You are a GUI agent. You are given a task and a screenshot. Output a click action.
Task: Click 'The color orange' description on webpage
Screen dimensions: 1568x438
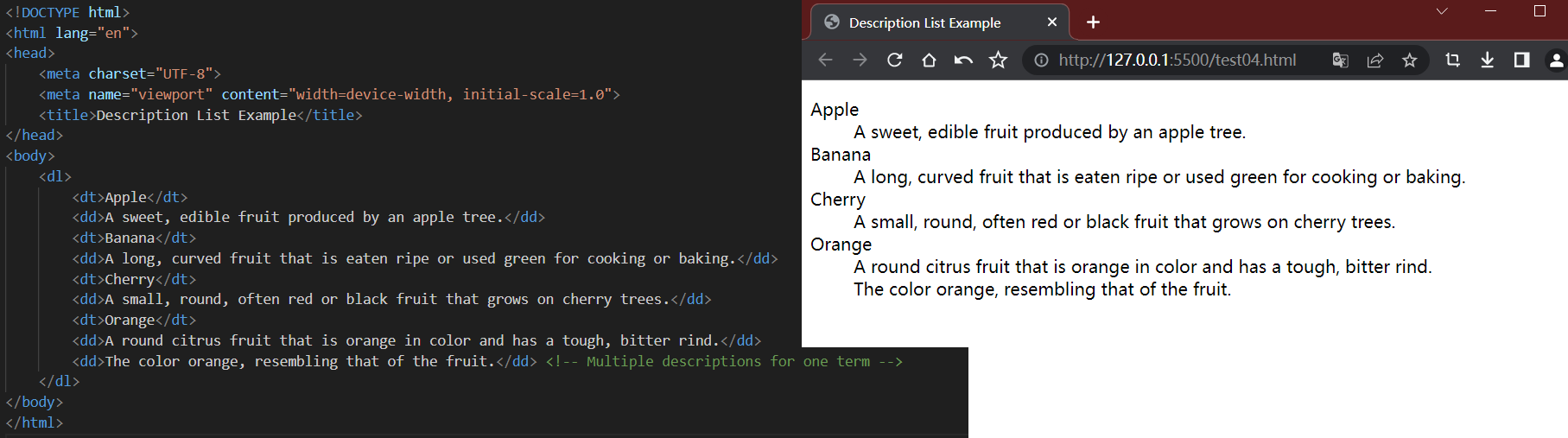pos(1042,289)
